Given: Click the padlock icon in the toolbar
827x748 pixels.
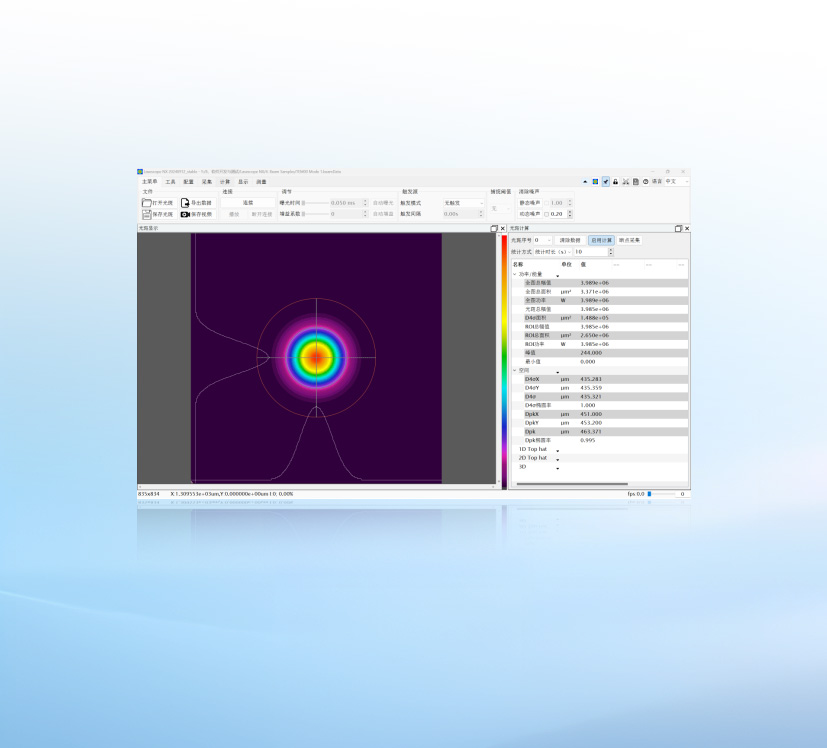Looking at the screenshot, I should (x=616, y=181).
